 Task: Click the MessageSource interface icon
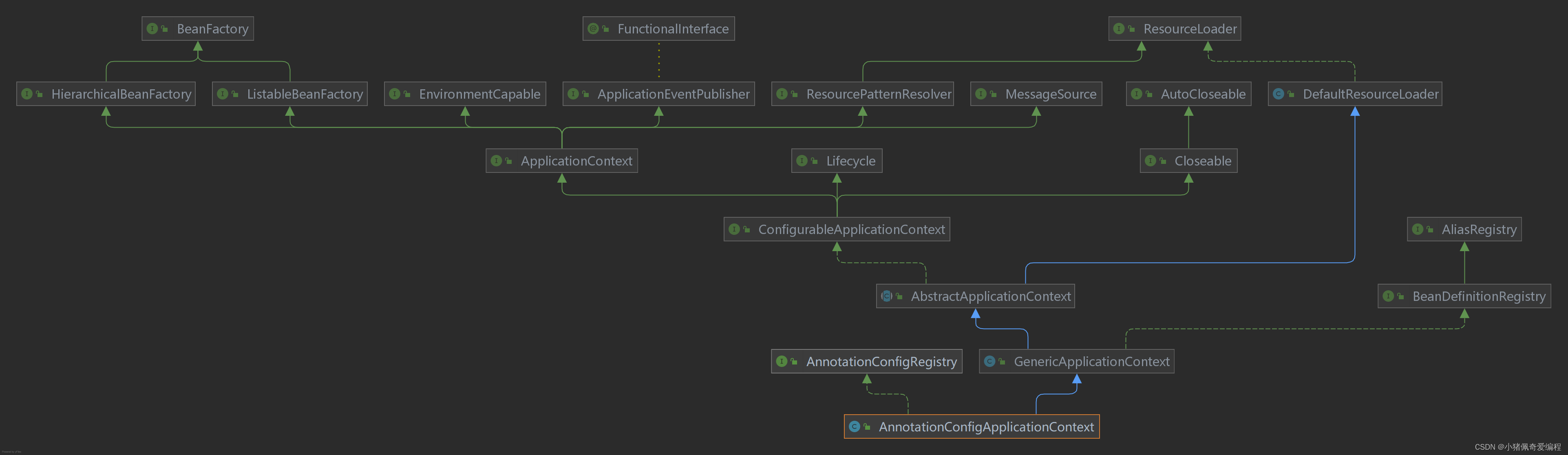[981, 94]
